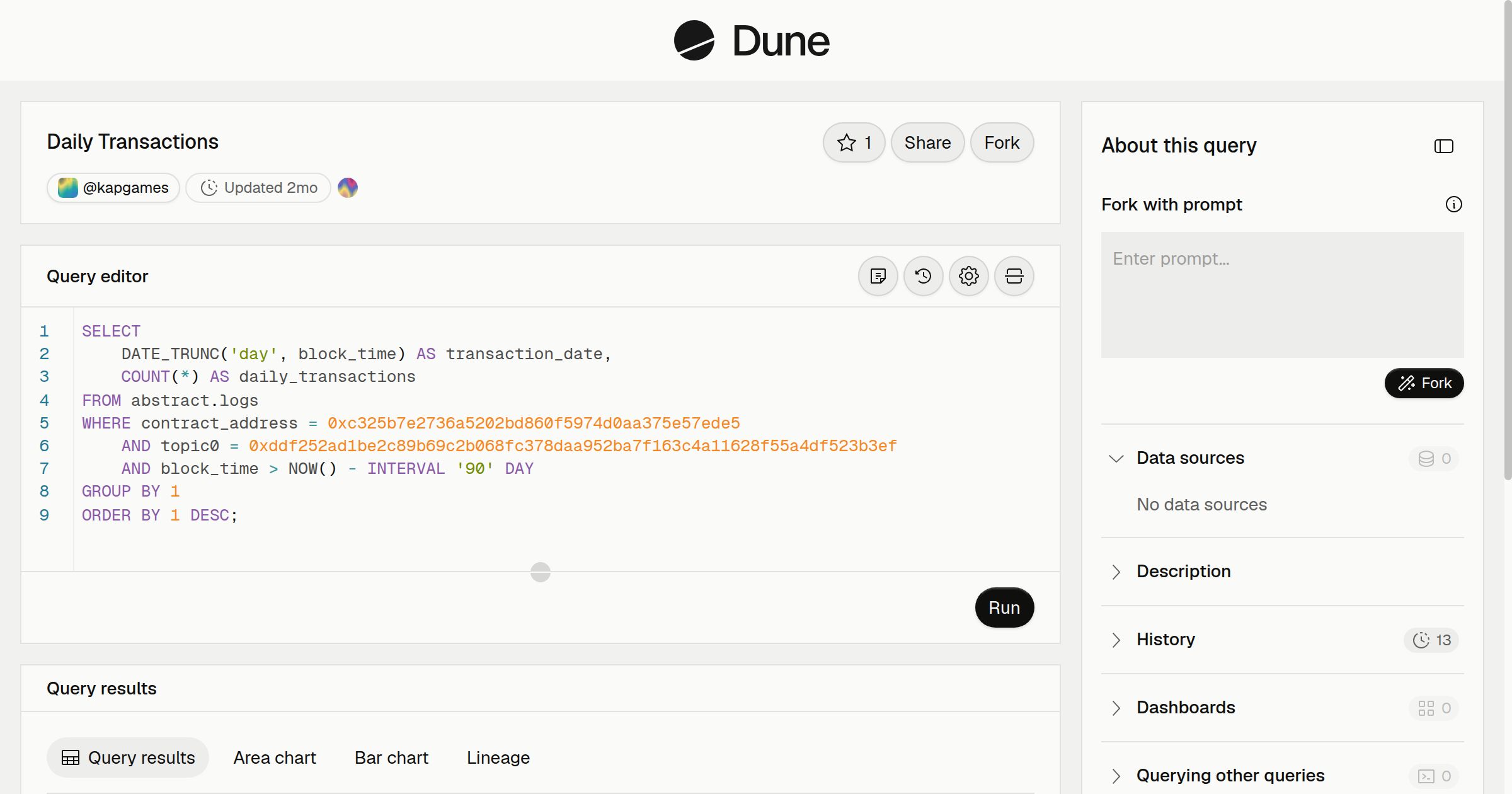Click the editor resize handle

pos(541,572)
